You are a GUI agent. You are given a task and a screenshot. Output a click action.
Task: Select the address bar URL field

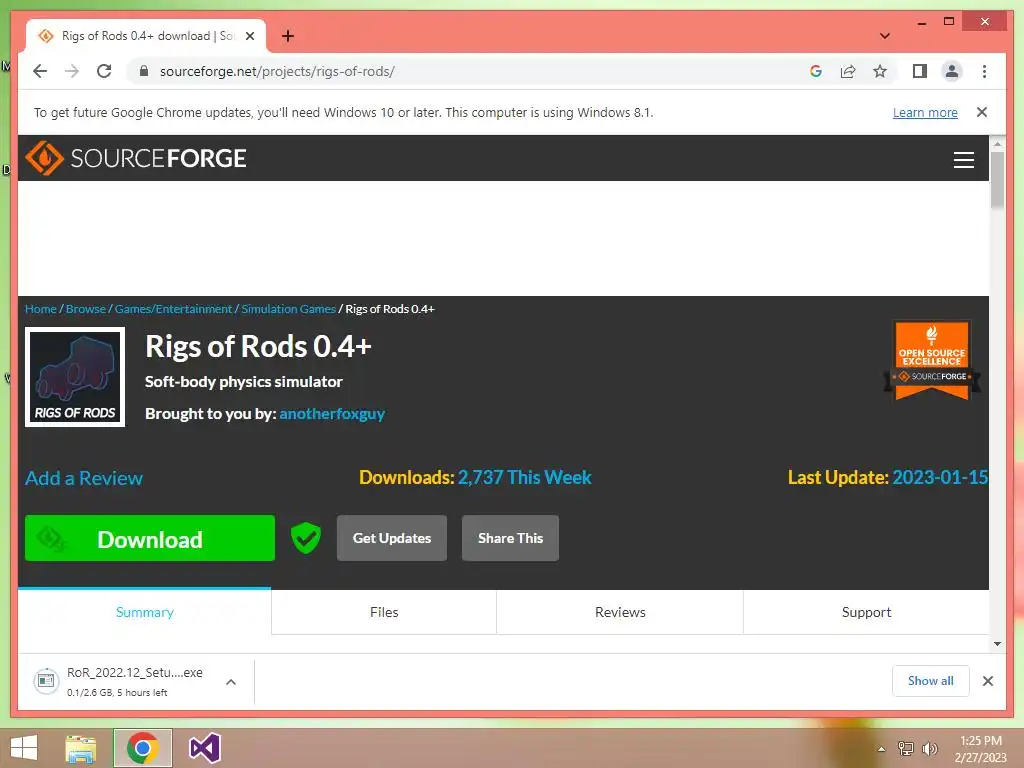coord(470,71)
